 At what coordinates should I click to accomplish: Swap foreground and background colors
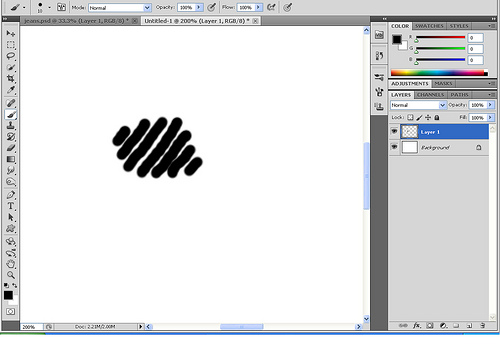[x=15, y=285]
